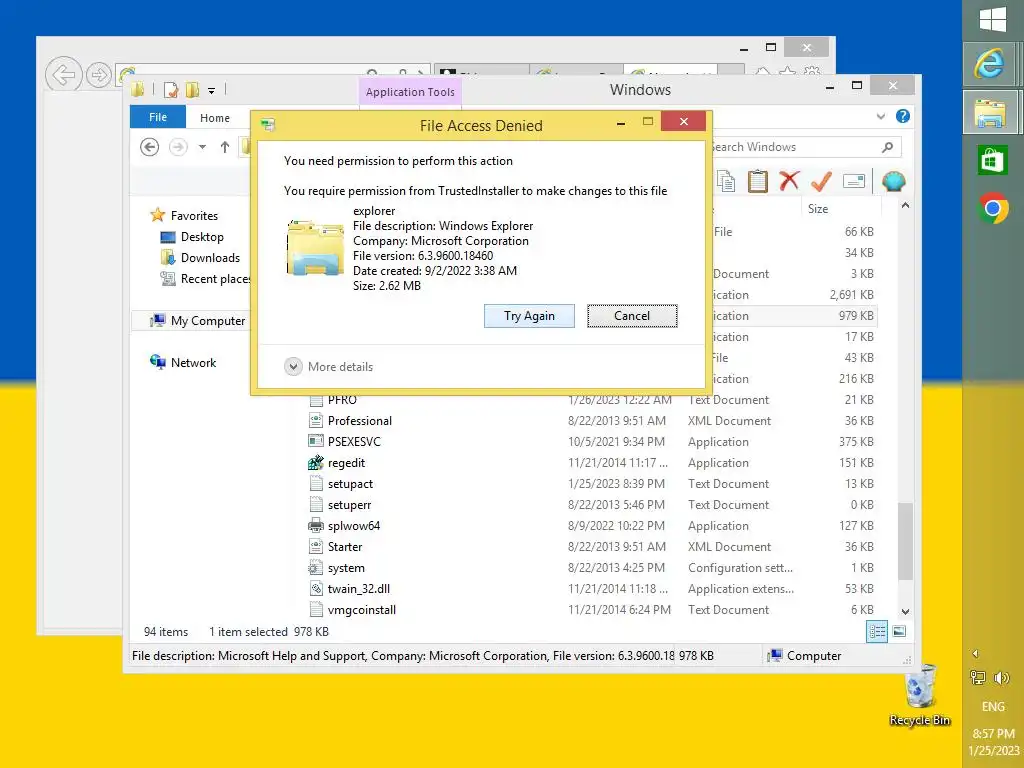The image size is (1024, 768).
Task: Select the Professional XML file
Action: [360, 421]
